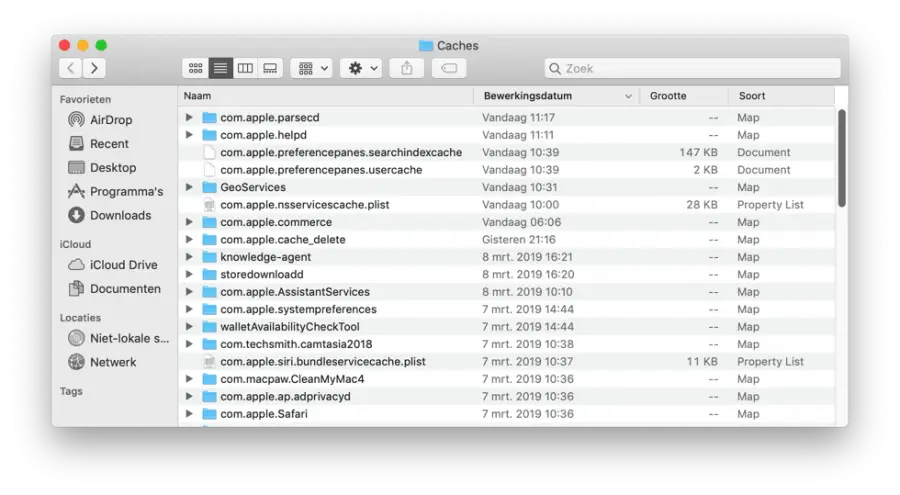The width and height of the screenshot is (900, 495).
Task: Click the Caches folder icon in title bar
Action: point(425,45)
